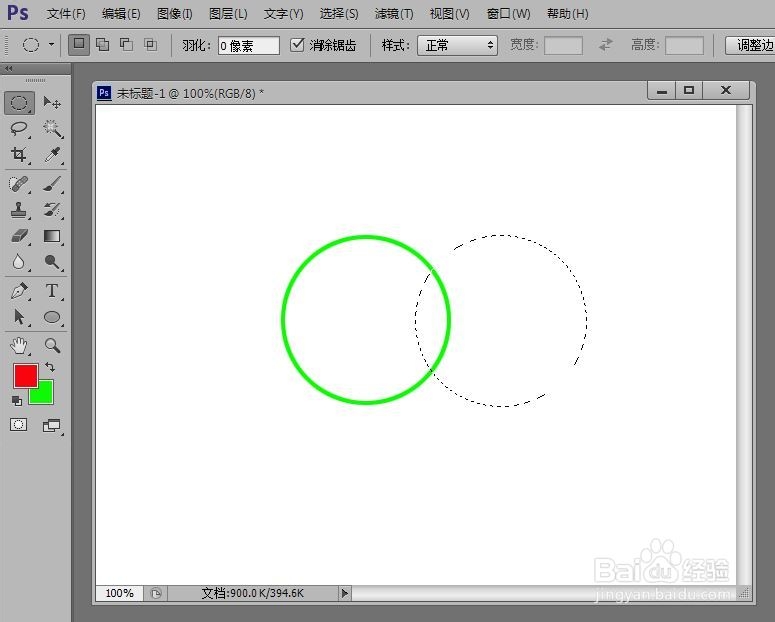775x622 pixels.
Task: Toggle the anti-alias checkbox
Action: point(297,44)
